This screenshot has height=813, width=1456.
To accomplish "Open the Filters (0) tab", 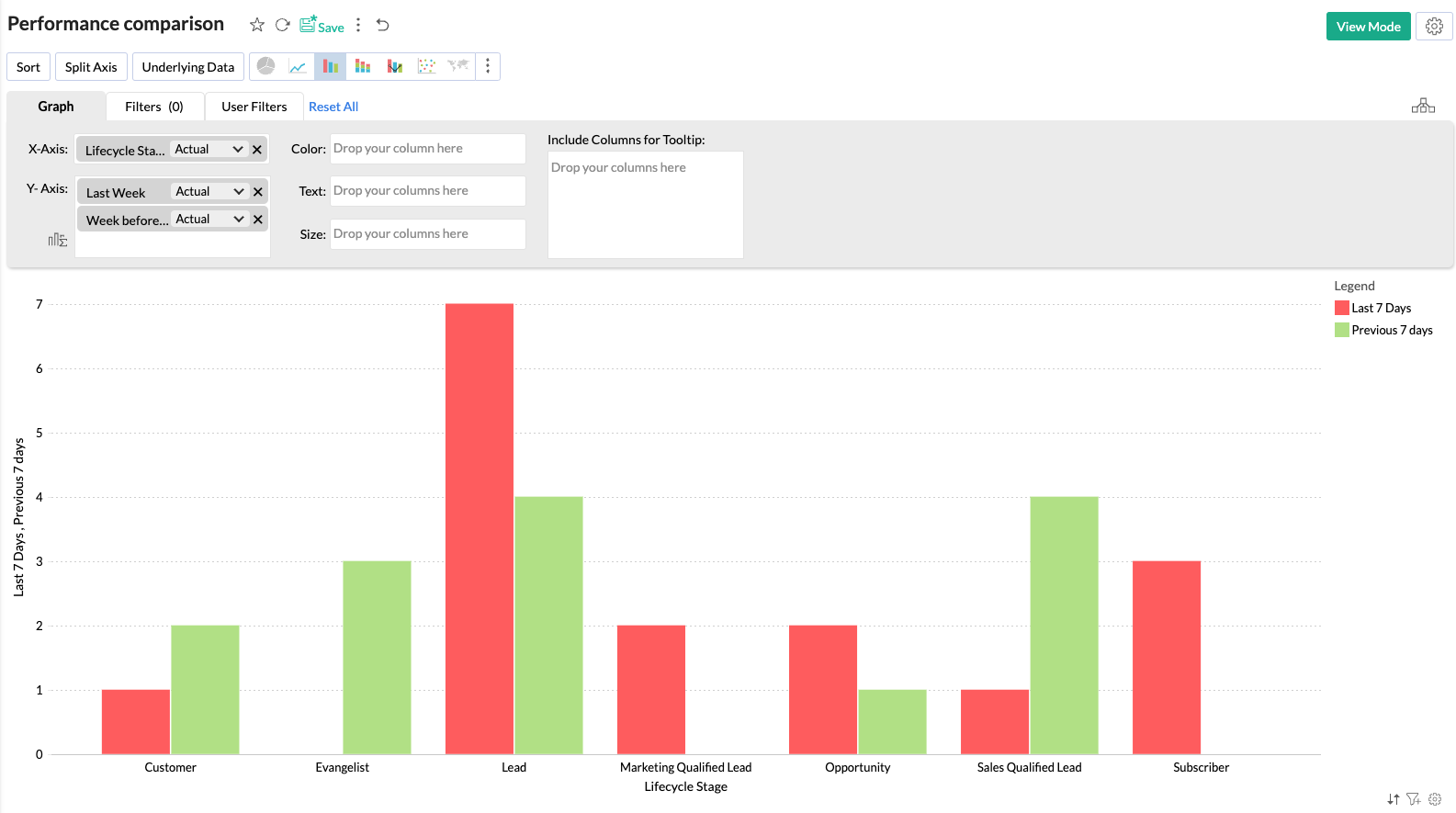I will coord(154,107).
